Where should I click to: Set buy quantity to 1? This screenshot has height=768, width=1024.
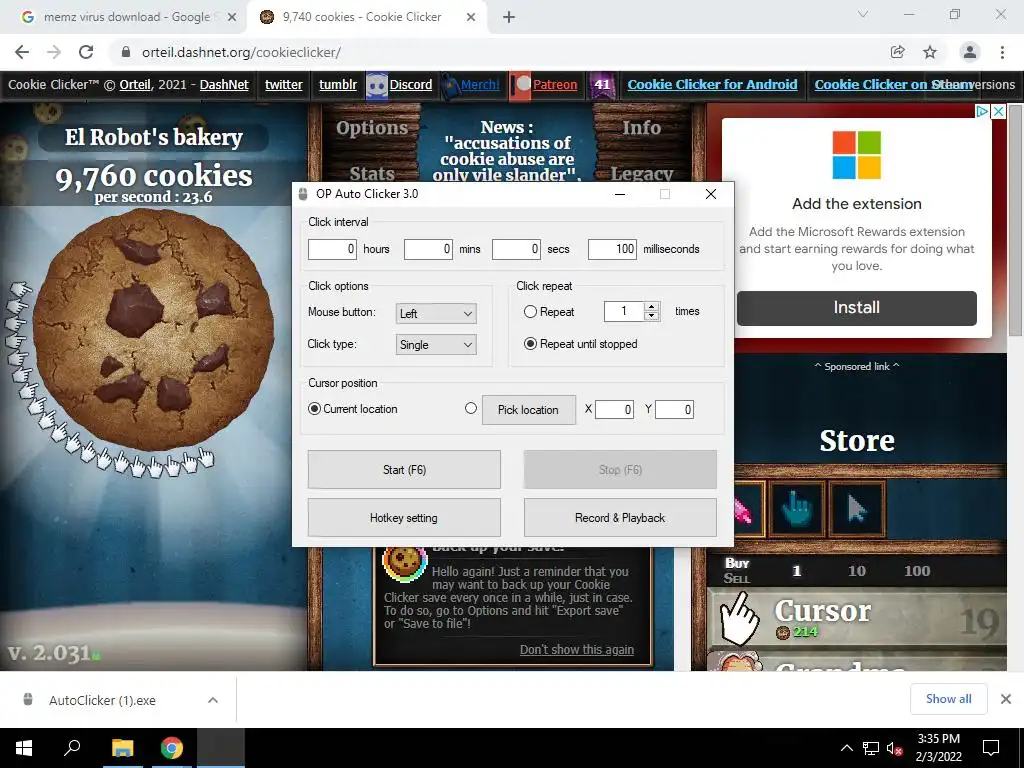[797, 571]
